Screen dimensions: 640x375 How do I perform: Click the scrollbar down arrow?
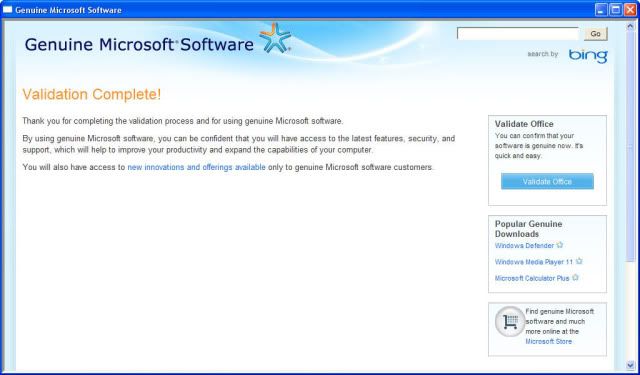[x=630, y=365]
